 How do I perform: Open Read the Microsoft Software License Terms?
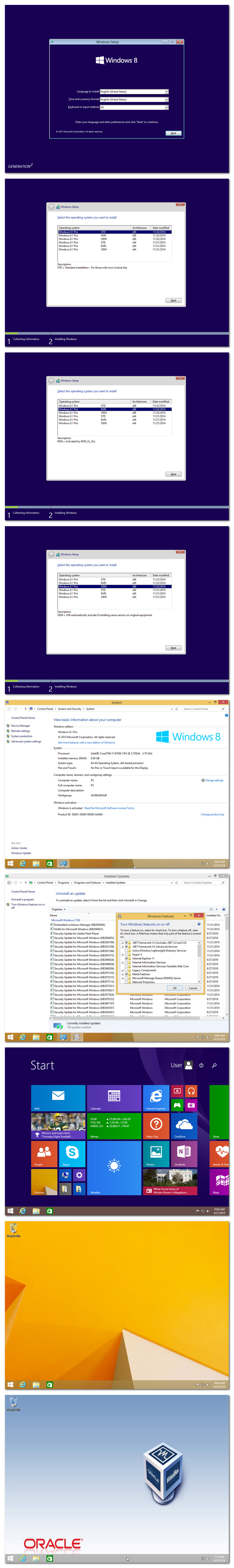pyautogui.click(x=109, y=808)
